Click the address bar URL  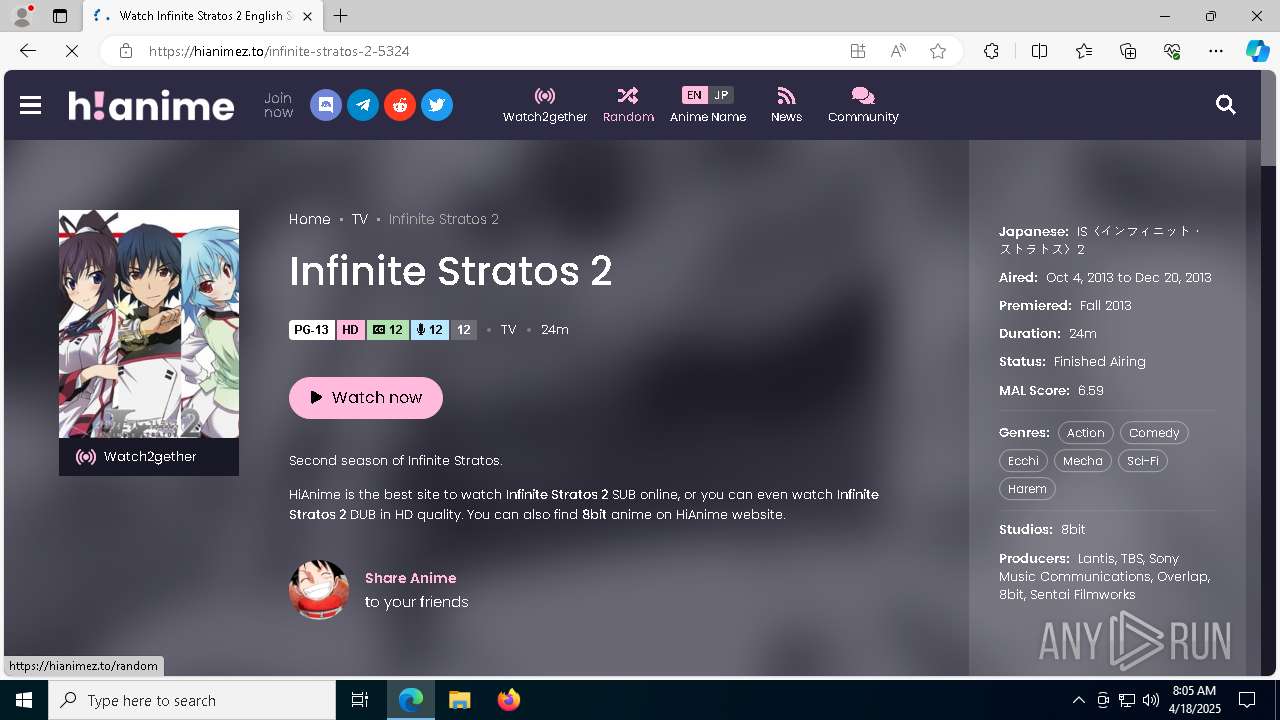279,51
